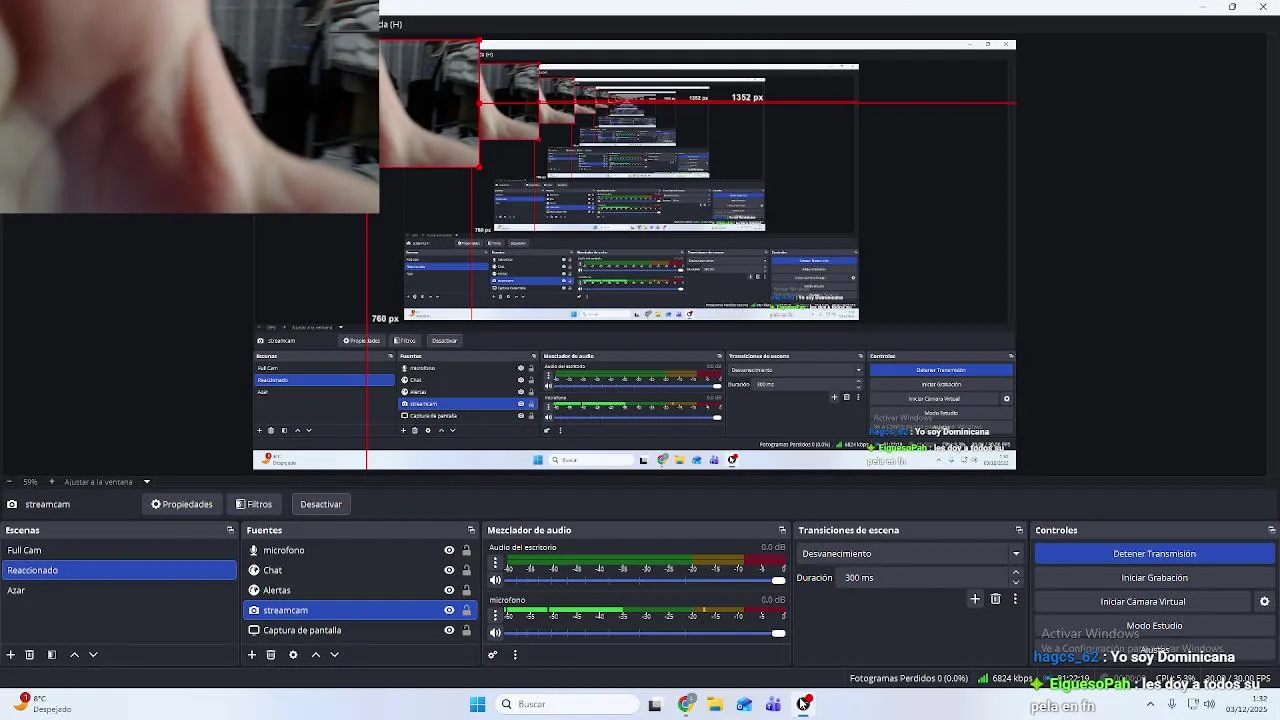
Task: Open advanced audio properties gears icon
Action: [x=492, y=655]
